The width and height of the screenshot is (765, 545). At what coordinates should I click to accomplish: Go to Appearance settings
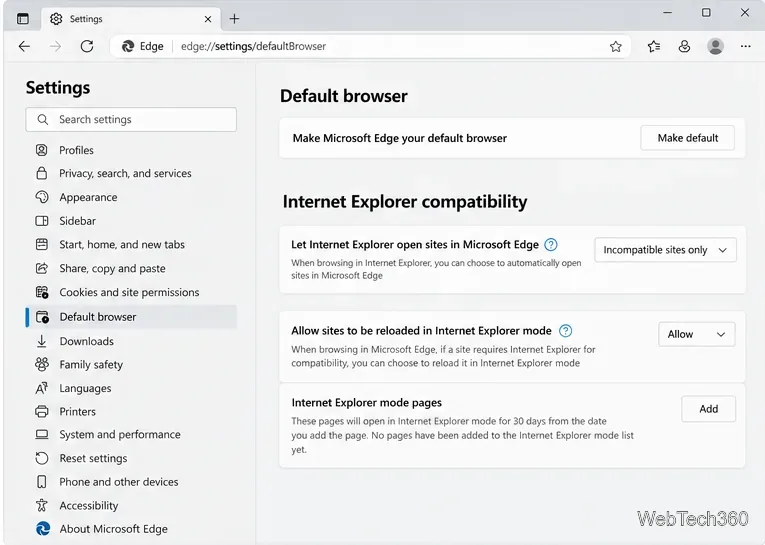(88, 197)
